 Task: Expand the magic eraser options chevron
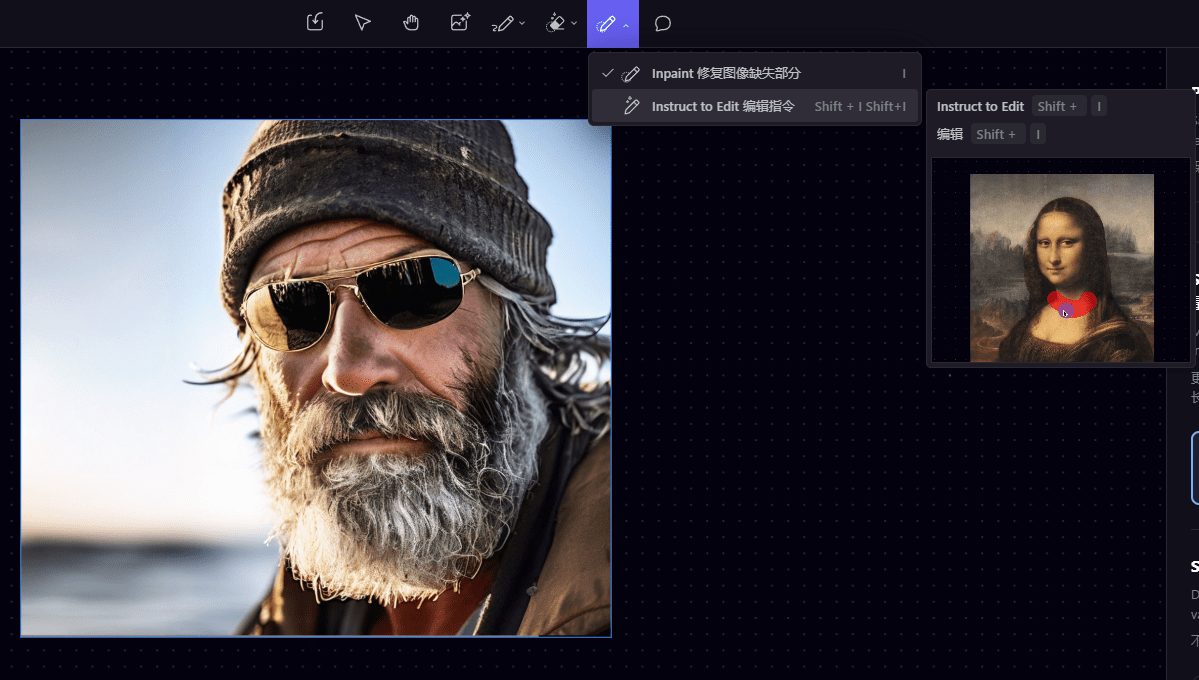click(x=574, y=24)
